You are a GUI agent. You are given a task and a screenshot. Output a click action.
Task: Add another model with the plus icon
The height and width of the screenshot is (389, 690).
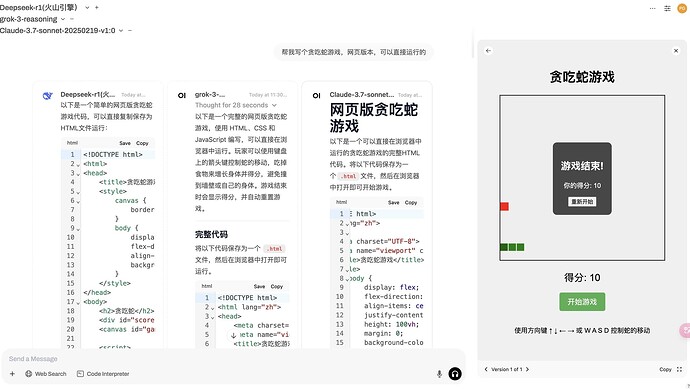pos(97,7)
